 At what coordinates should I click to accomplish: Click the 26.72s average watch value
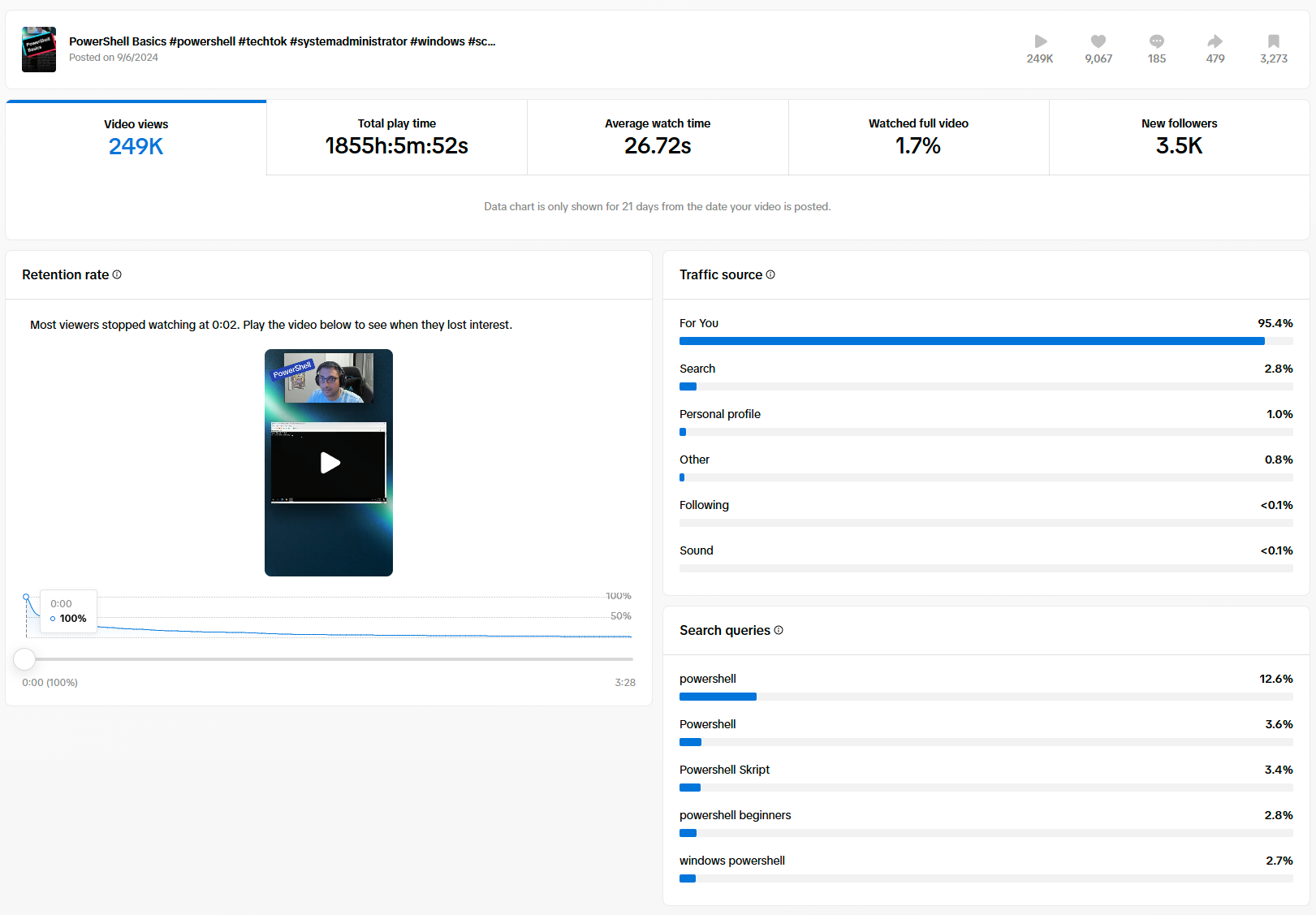click(658, 146)
